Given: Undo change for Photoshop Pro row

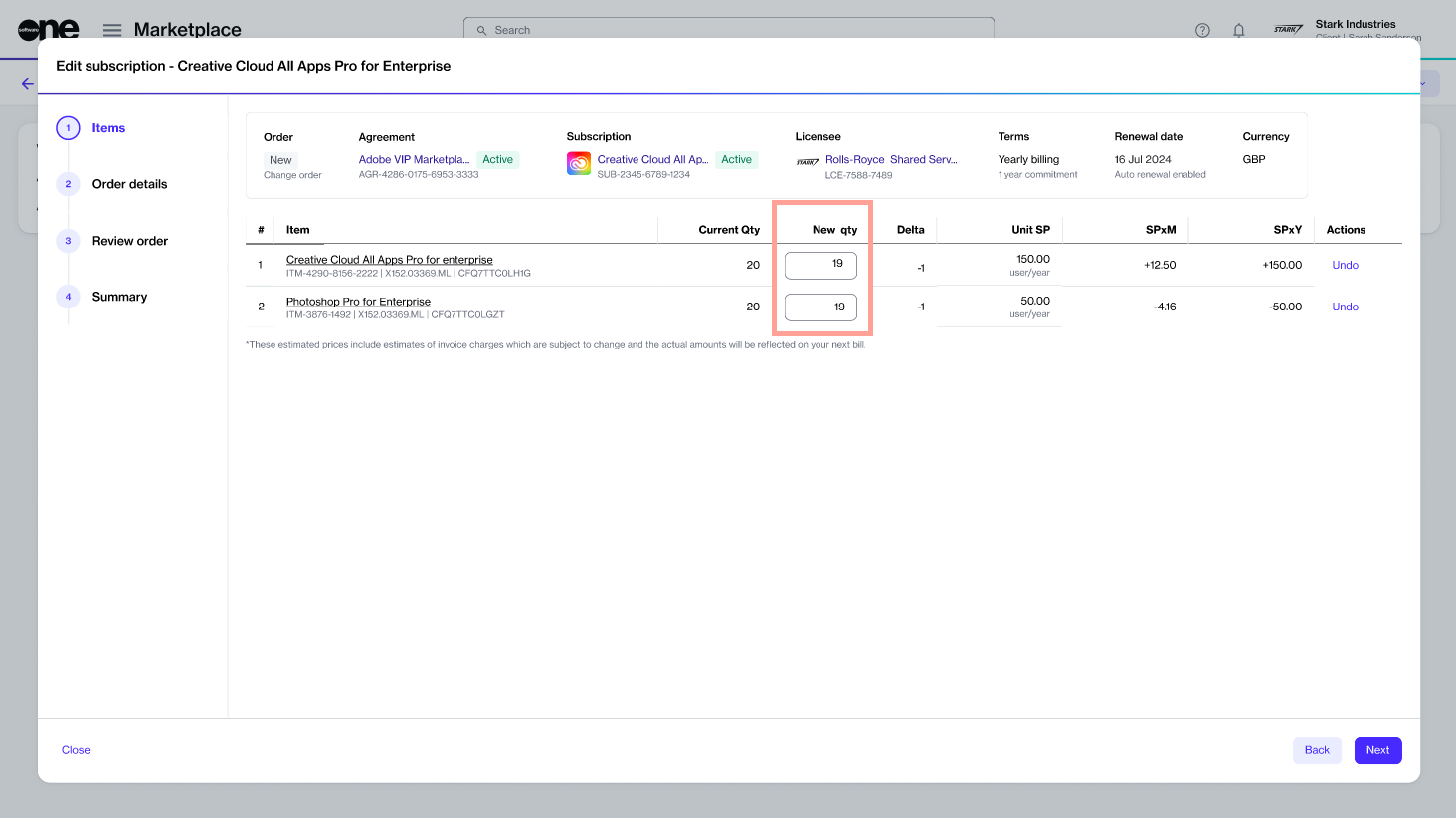Looking at the screenshot, I should click(1345, 307).
